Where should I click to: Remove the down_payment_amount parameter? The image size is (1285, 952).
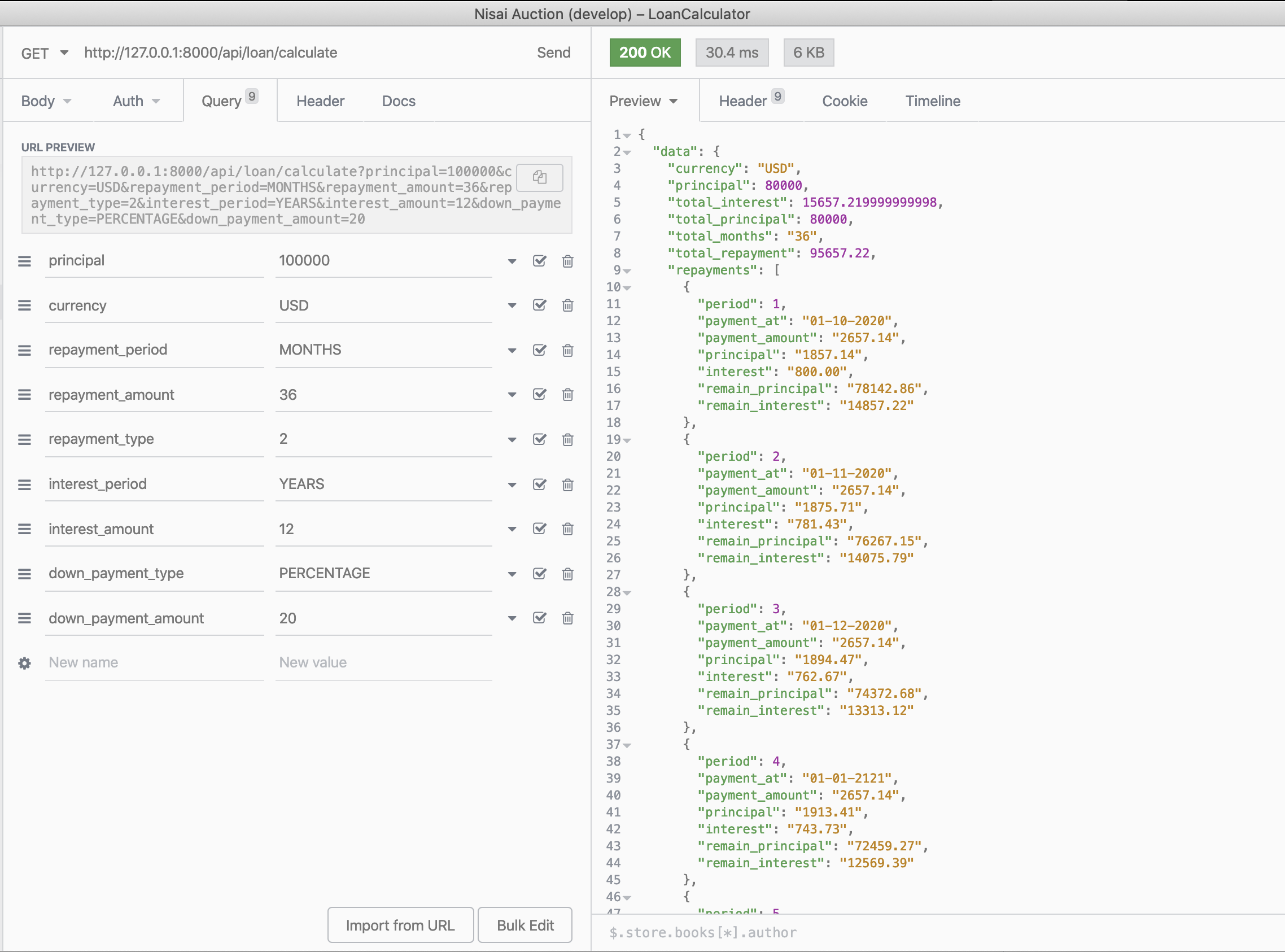point(567,618)
